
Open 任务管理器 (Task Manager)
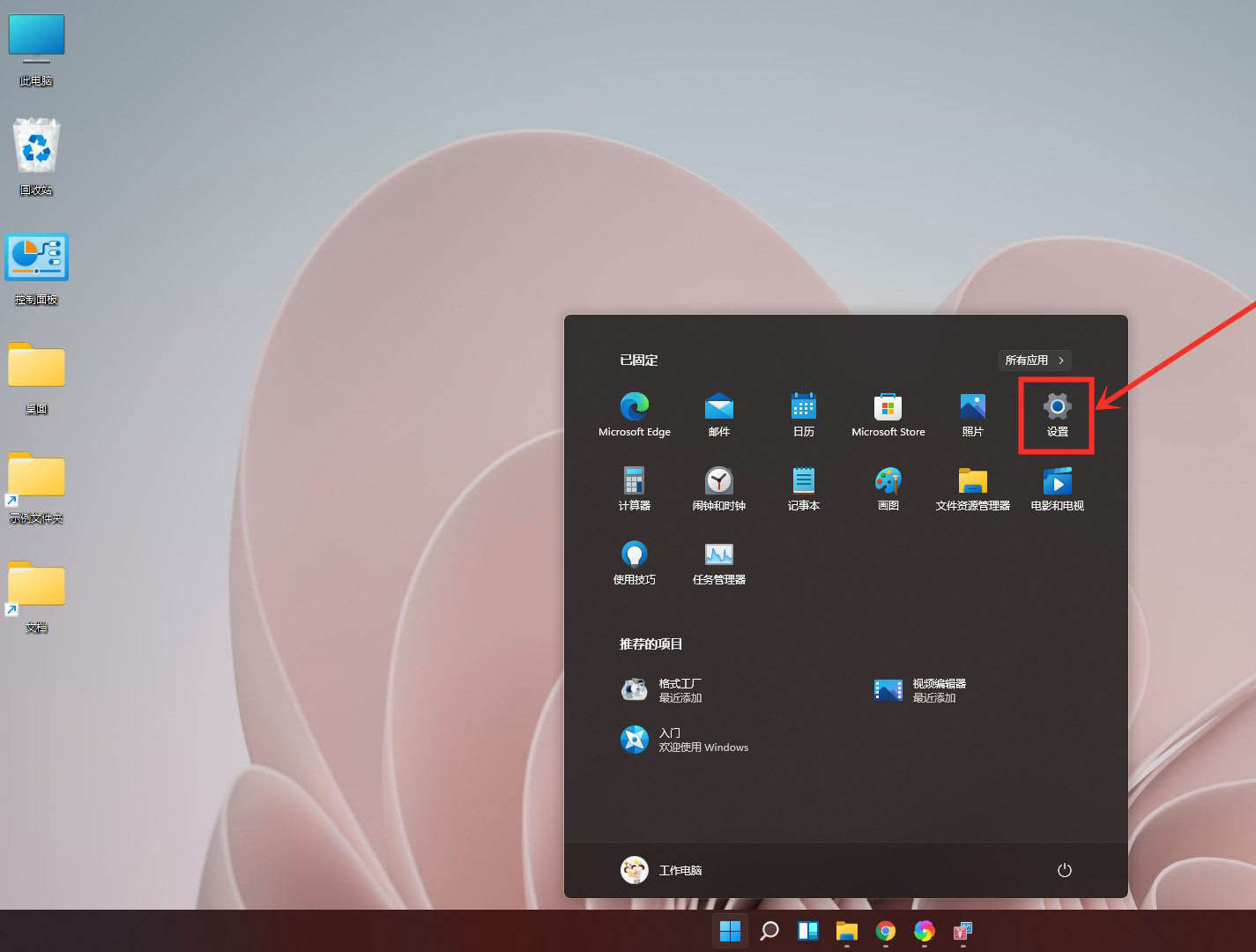(718, 562)
